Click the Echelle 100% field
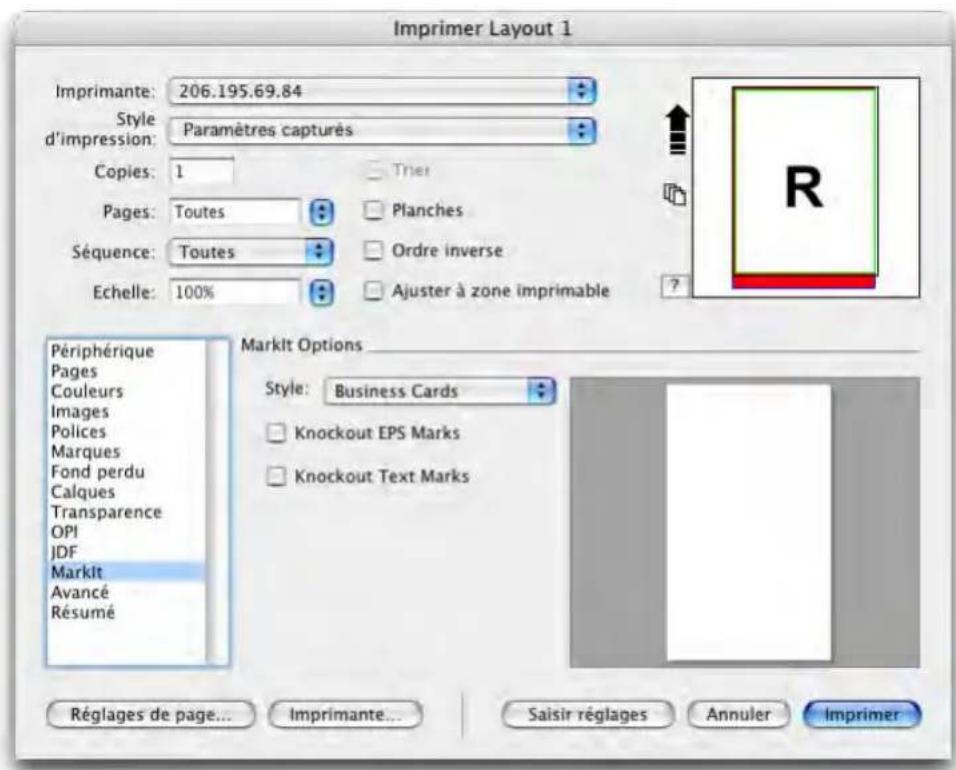The image size is (956, 770). (x=235, y=293)
